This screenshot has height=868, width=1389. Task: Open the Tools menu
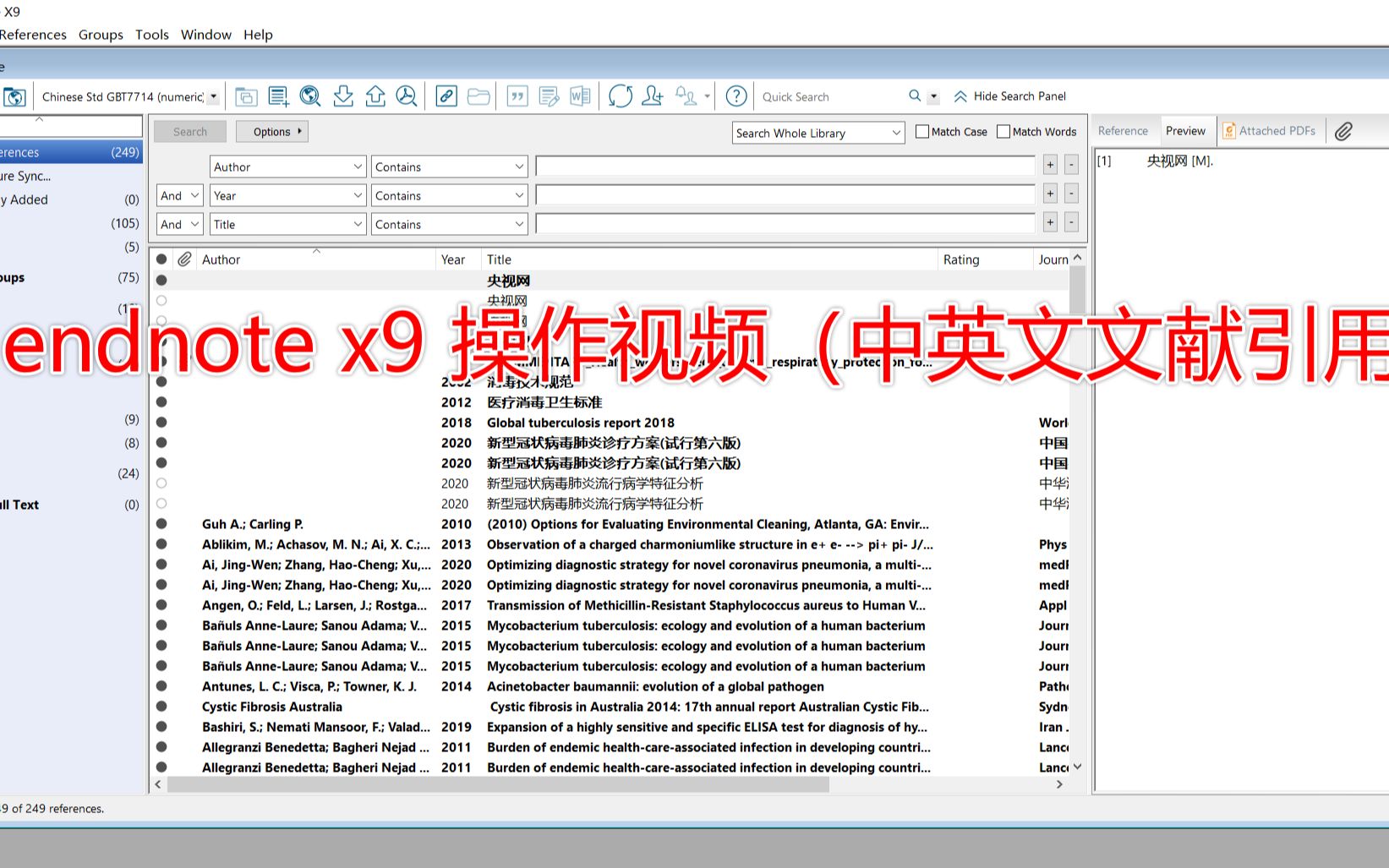151,35
